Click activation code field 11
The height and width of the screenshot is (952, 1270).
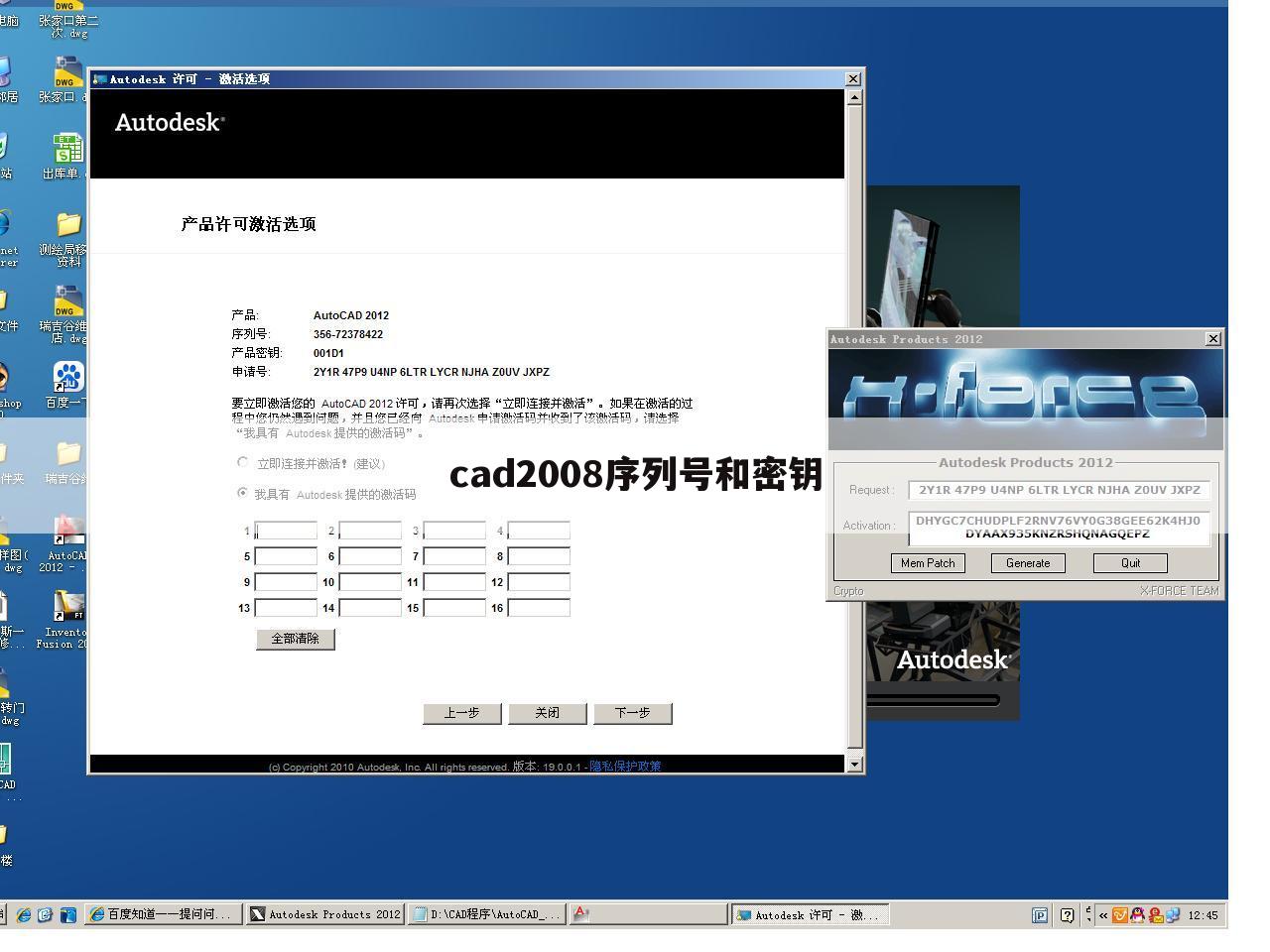(x=454, y=582)
